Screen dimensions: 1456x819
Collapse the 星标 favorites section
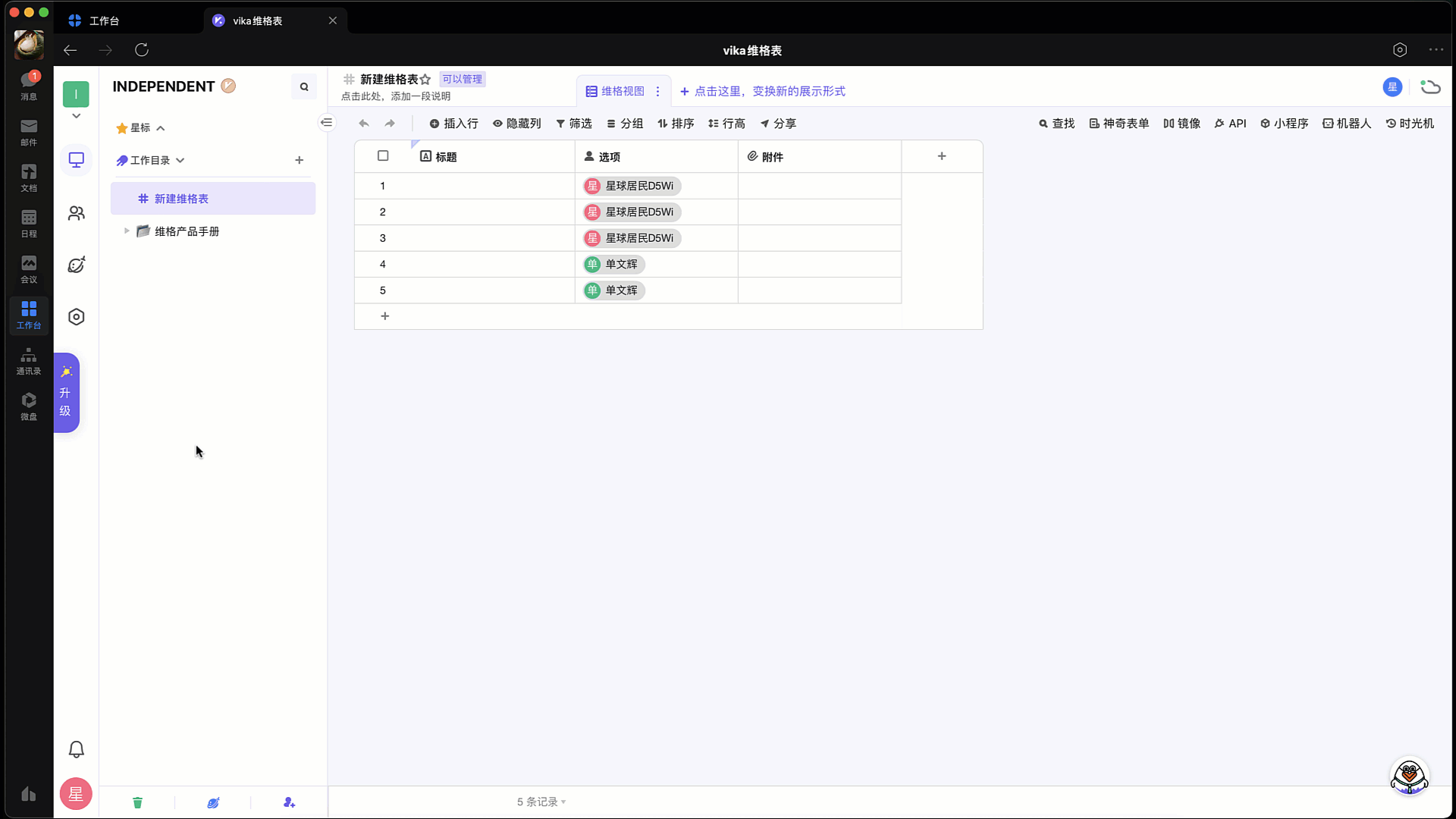click(x=161, y=128)
